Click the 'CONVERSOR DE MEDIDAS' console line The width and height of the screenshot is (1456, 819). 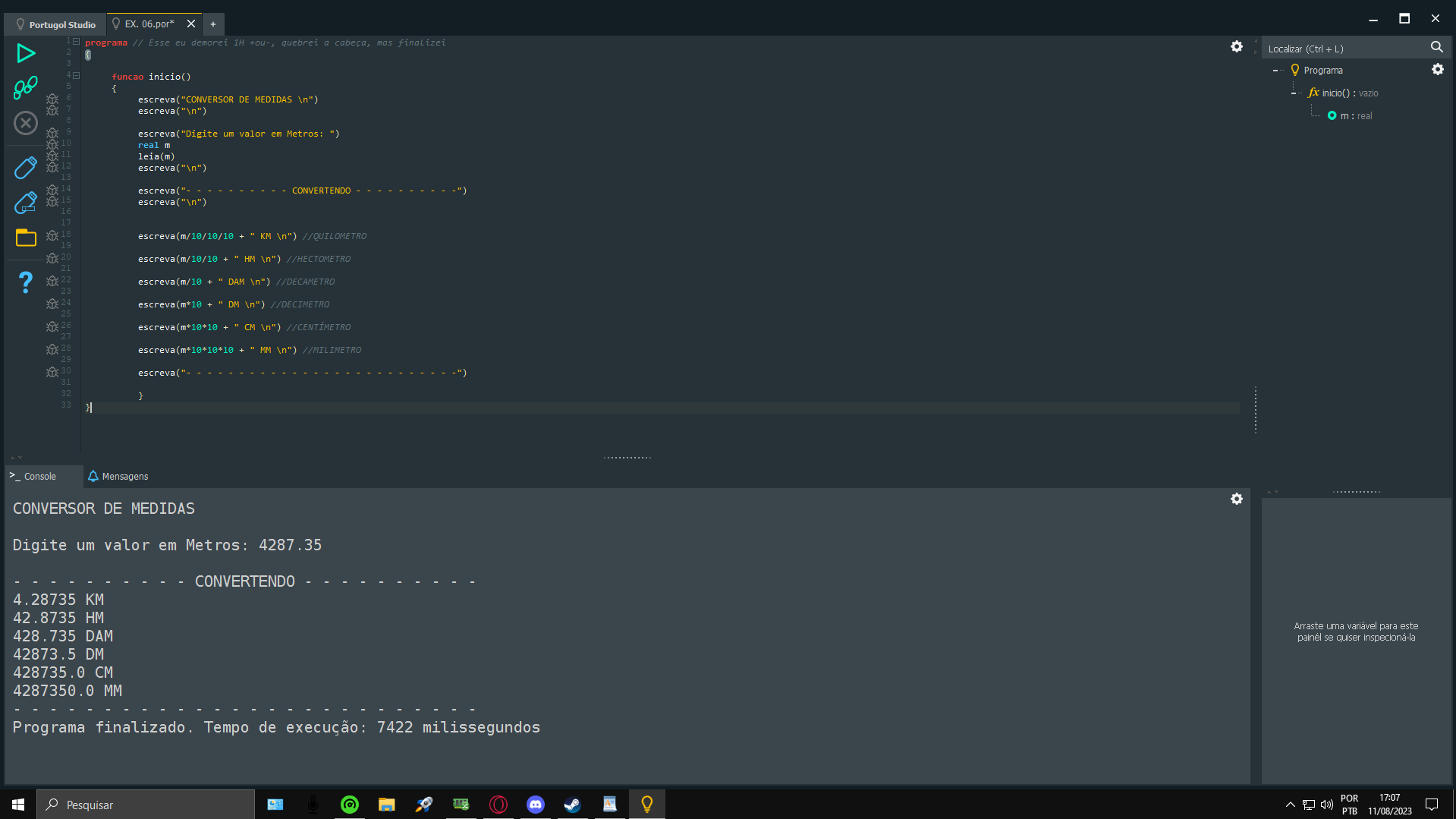point(104,509)
